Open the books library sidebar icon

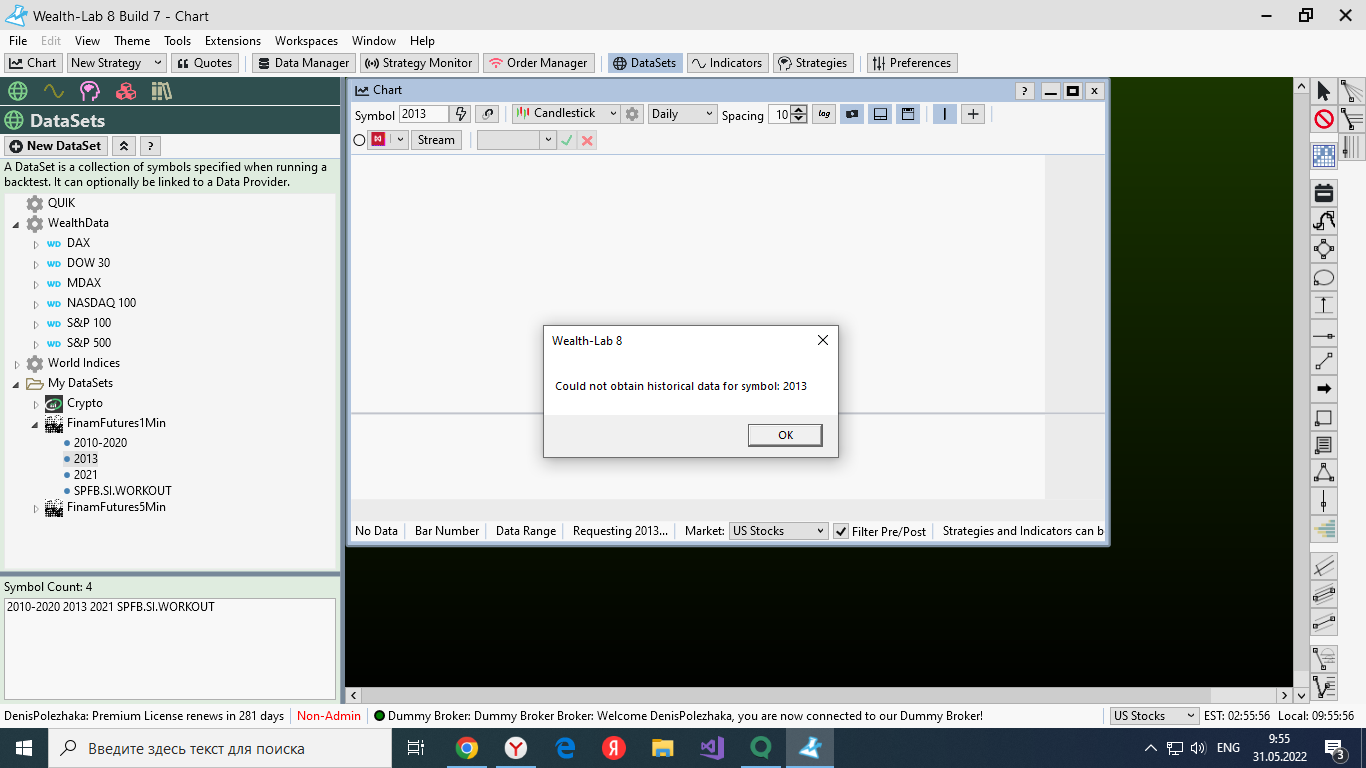coord(162,91)
